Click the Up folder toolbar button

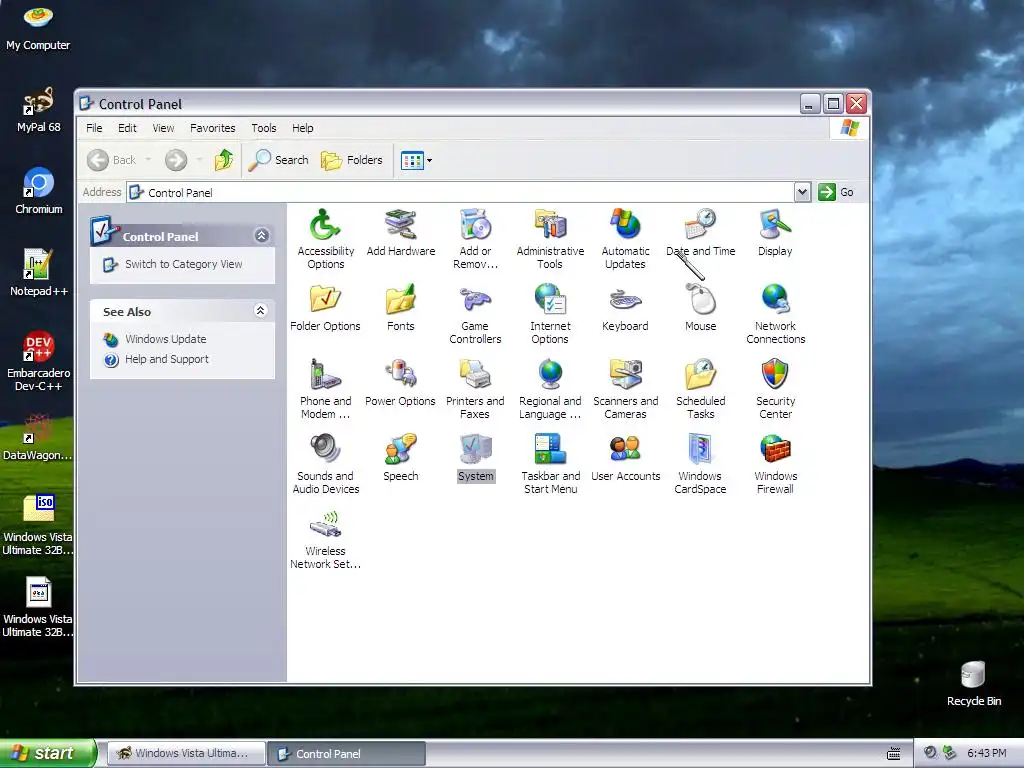click(x=223, y=160)
